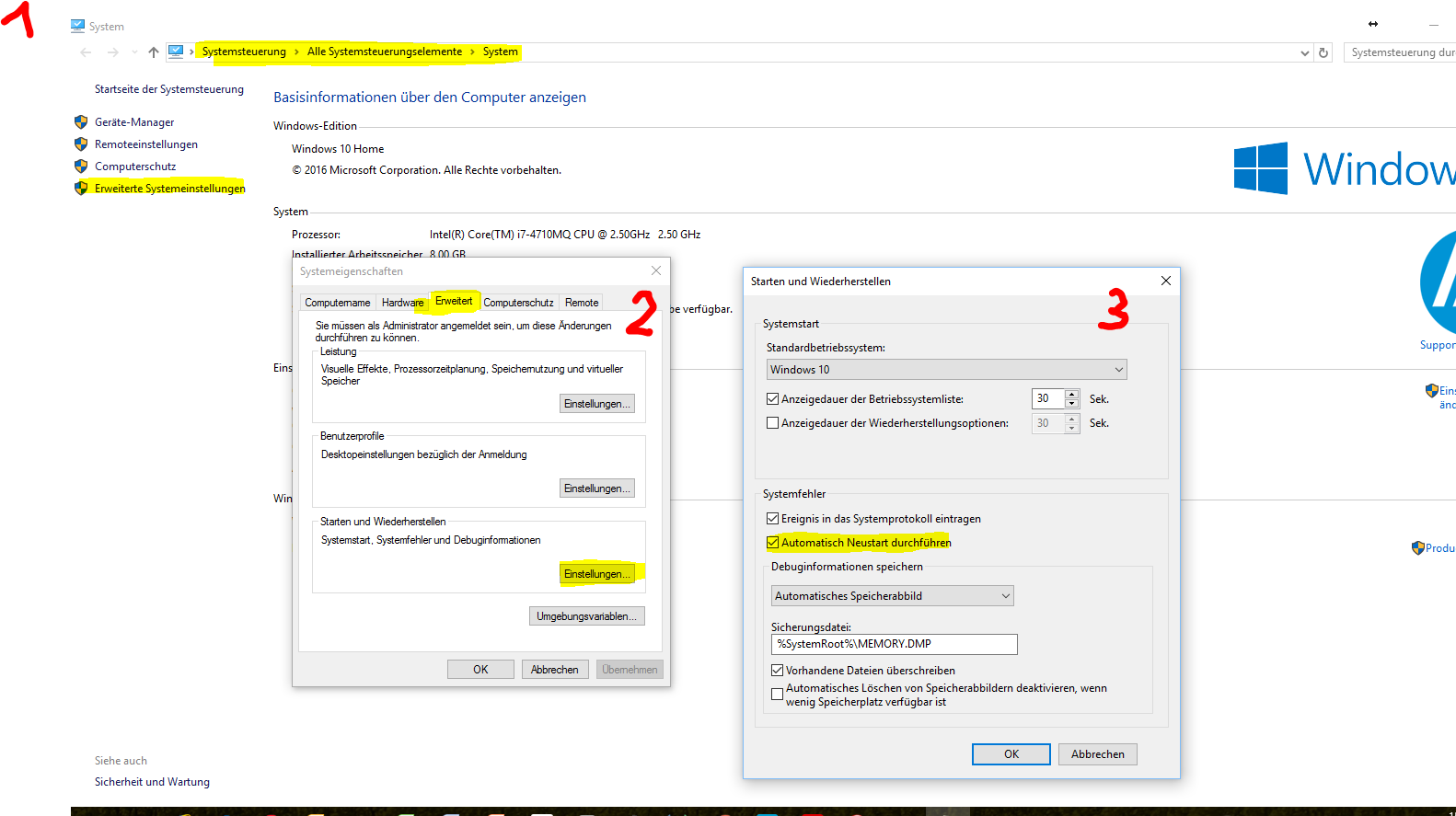This screenshot has width=1456, height=816.
Task: Click the Systemsteuerung durchsuchen search box
Action: [x=1400, y=52]
